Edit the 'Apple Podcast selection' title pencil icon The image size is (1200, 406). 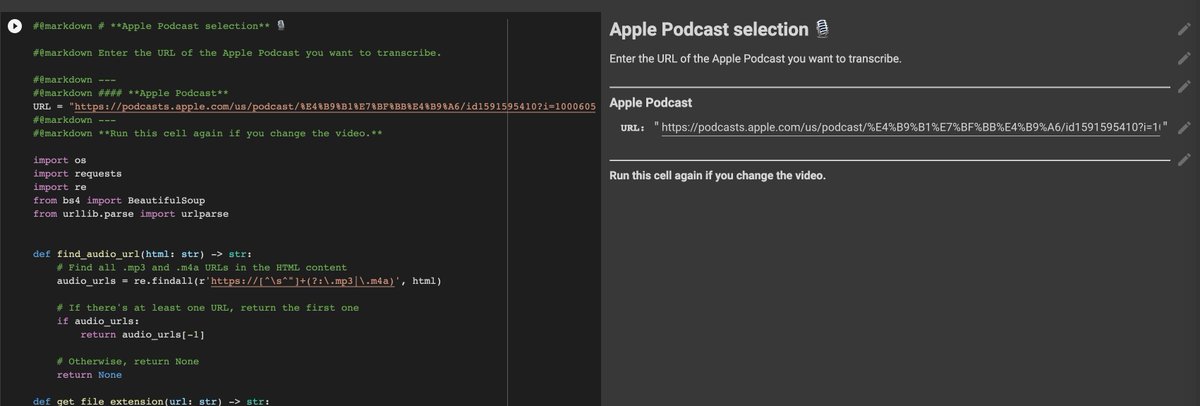(x=1184, y=30)
